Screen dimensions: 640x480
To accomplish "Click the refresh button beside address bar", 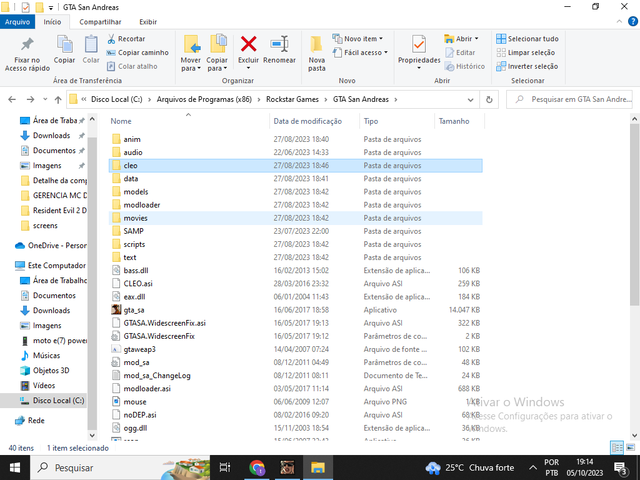I will [x=489, y=100].
